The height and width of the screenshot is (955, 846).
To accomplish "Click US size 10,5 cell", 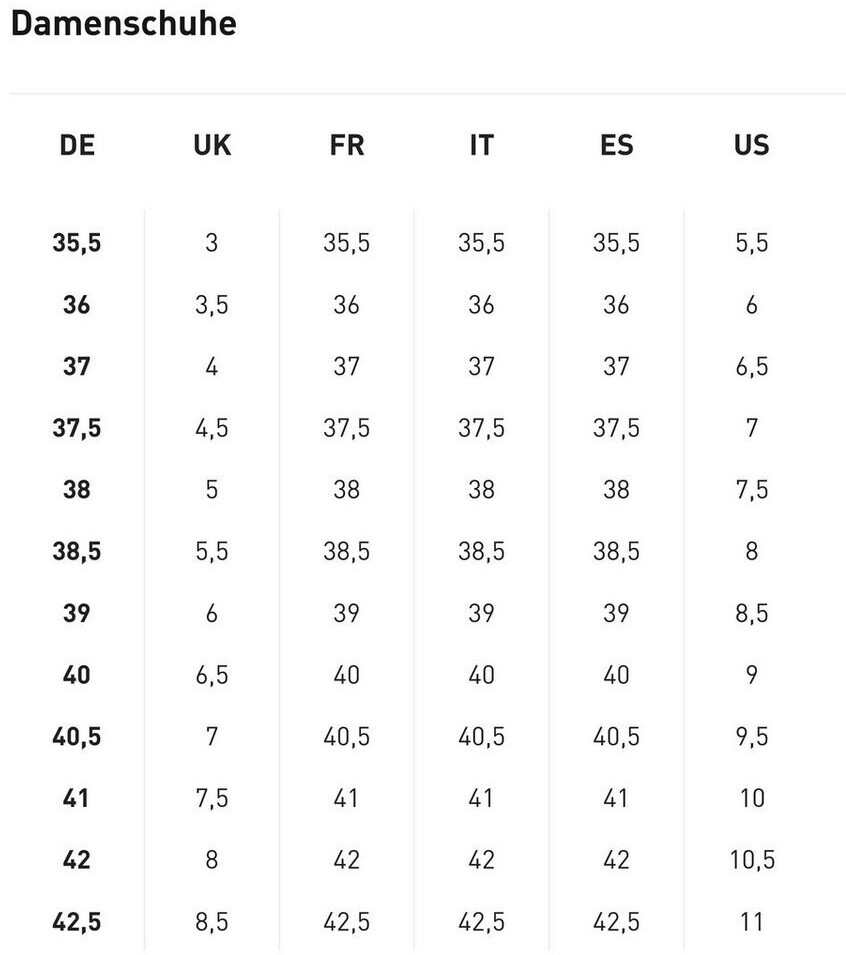I will 751,860.
